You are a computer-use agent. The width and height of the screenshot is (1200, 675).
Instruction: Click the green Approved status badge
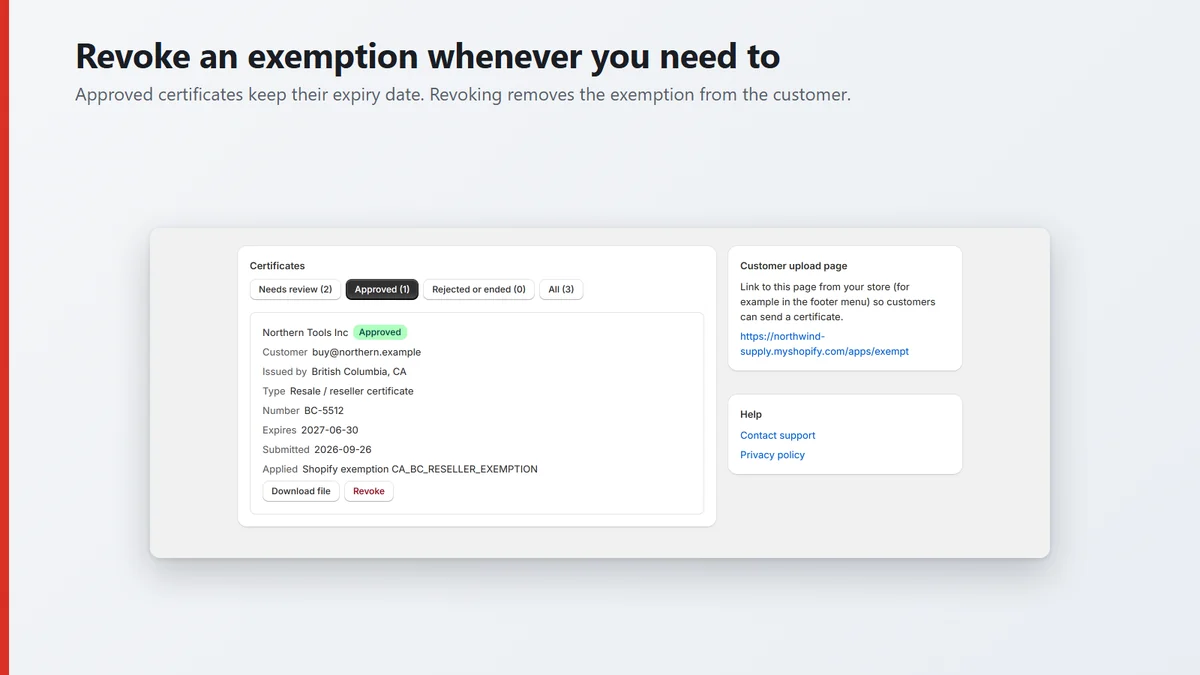pyautogui.click(x=380, y=332)
